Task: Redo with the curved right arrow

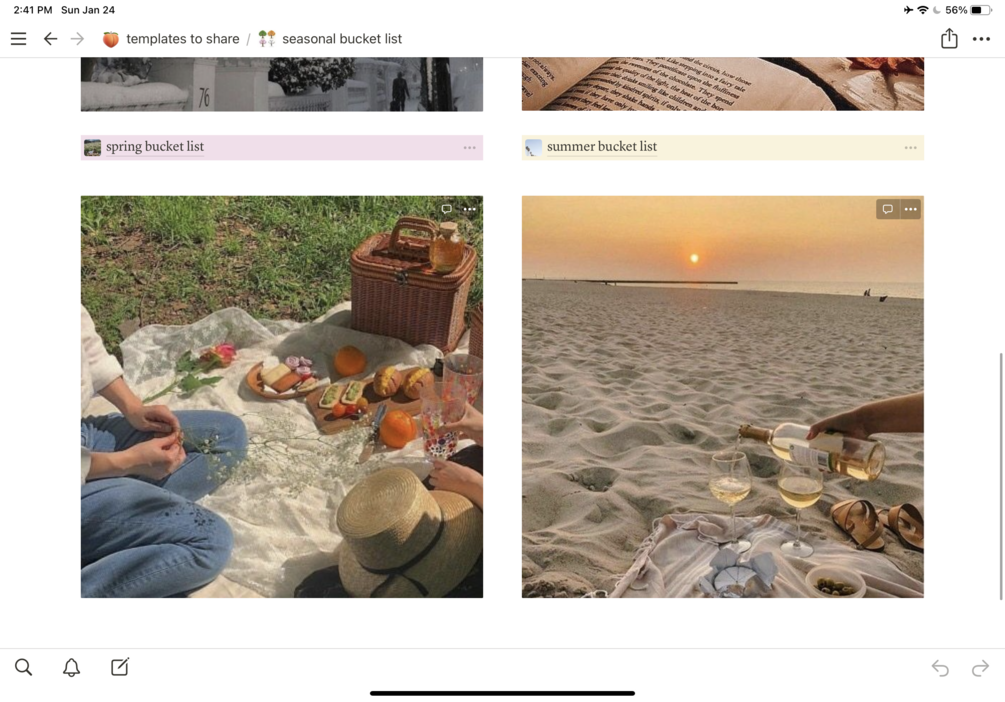Action: [x=980, y=668]
